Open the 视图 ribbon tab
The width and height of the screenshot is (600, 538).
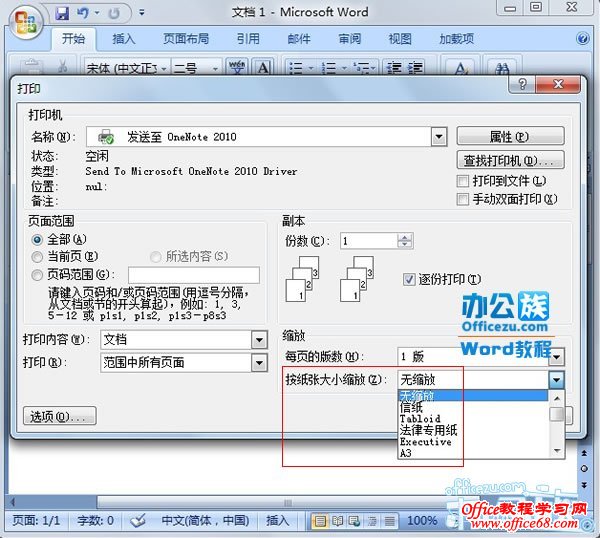pyautogui.click(x=400, y=39)
